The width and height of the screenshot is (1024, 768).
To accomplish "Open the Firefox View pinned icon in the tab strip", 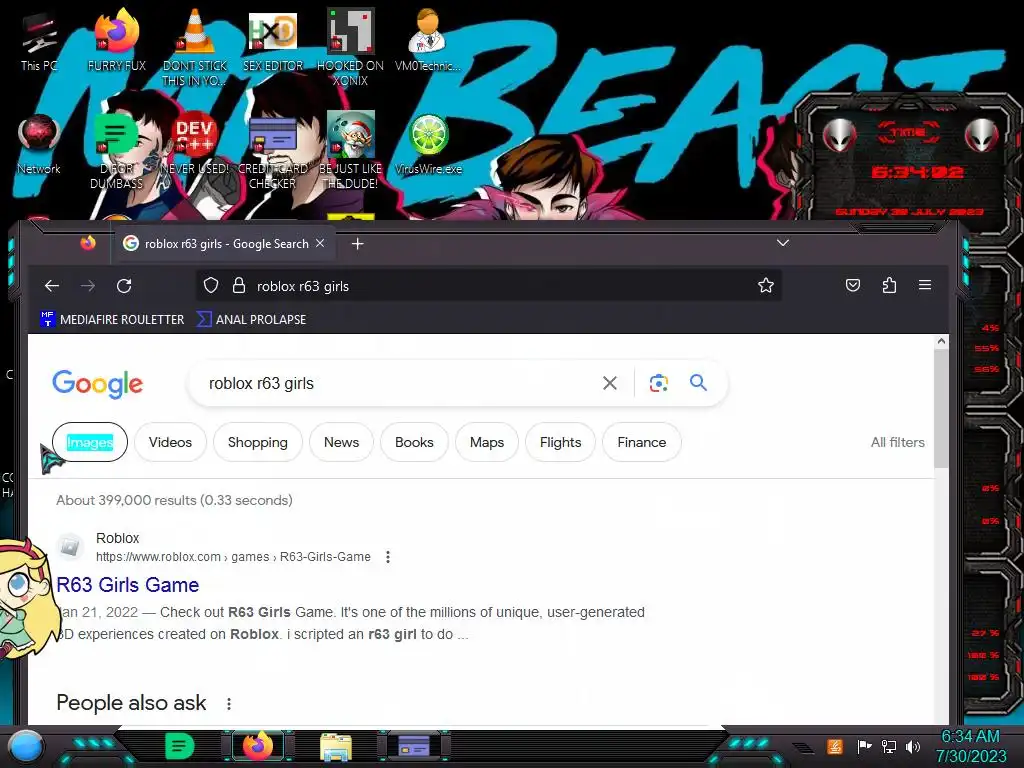I will pyautogui.click(x=88, y=244).
